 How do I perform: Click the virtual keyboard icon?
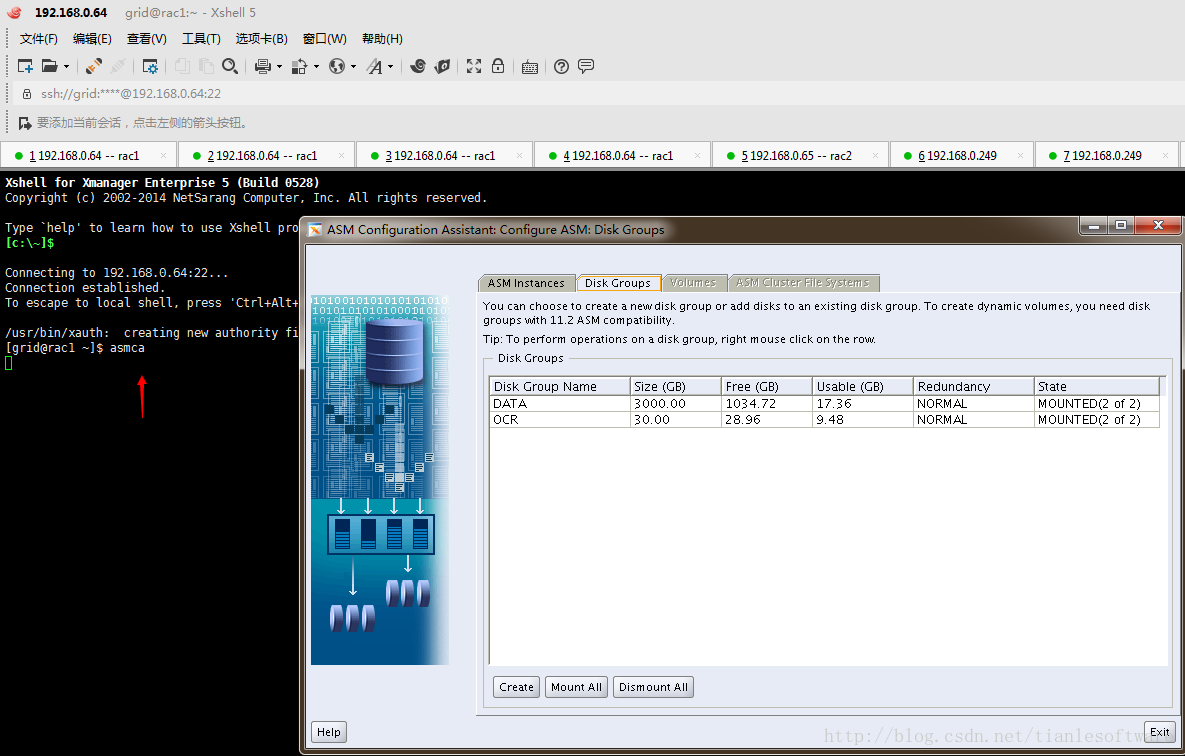(530, 67)
